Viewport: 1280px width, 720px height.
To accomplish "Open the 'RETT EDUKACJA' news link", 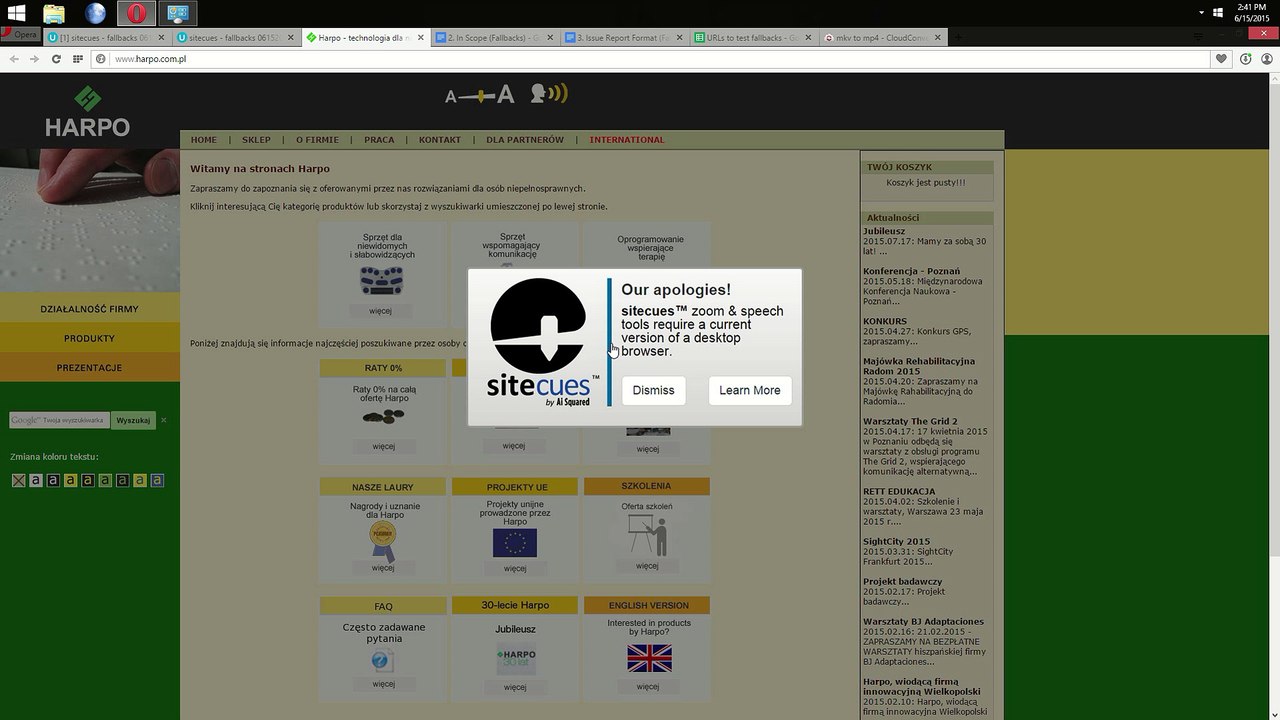I will point(899,491).
